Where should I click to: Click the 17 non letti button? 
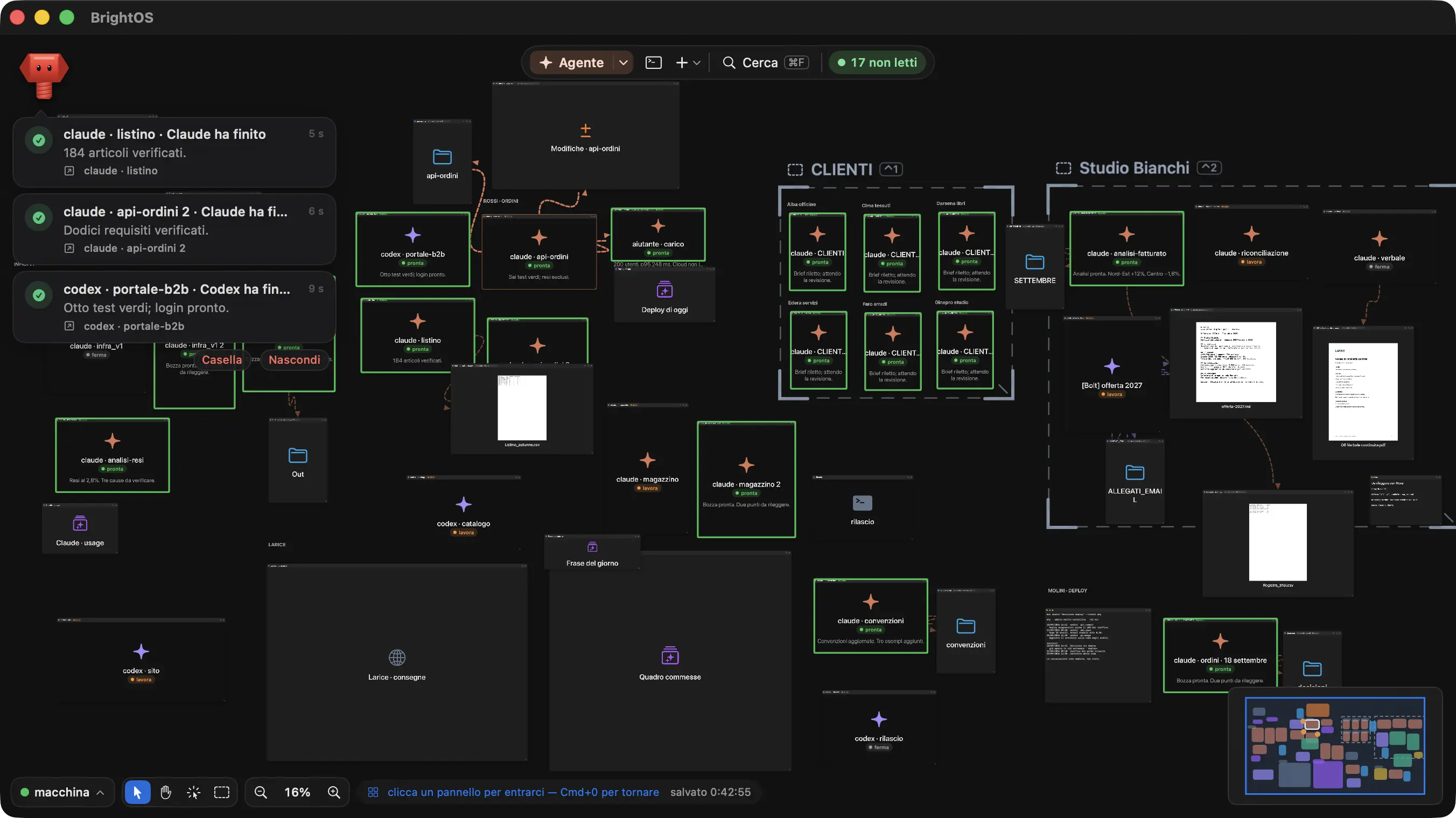click(x=877, y=63)
